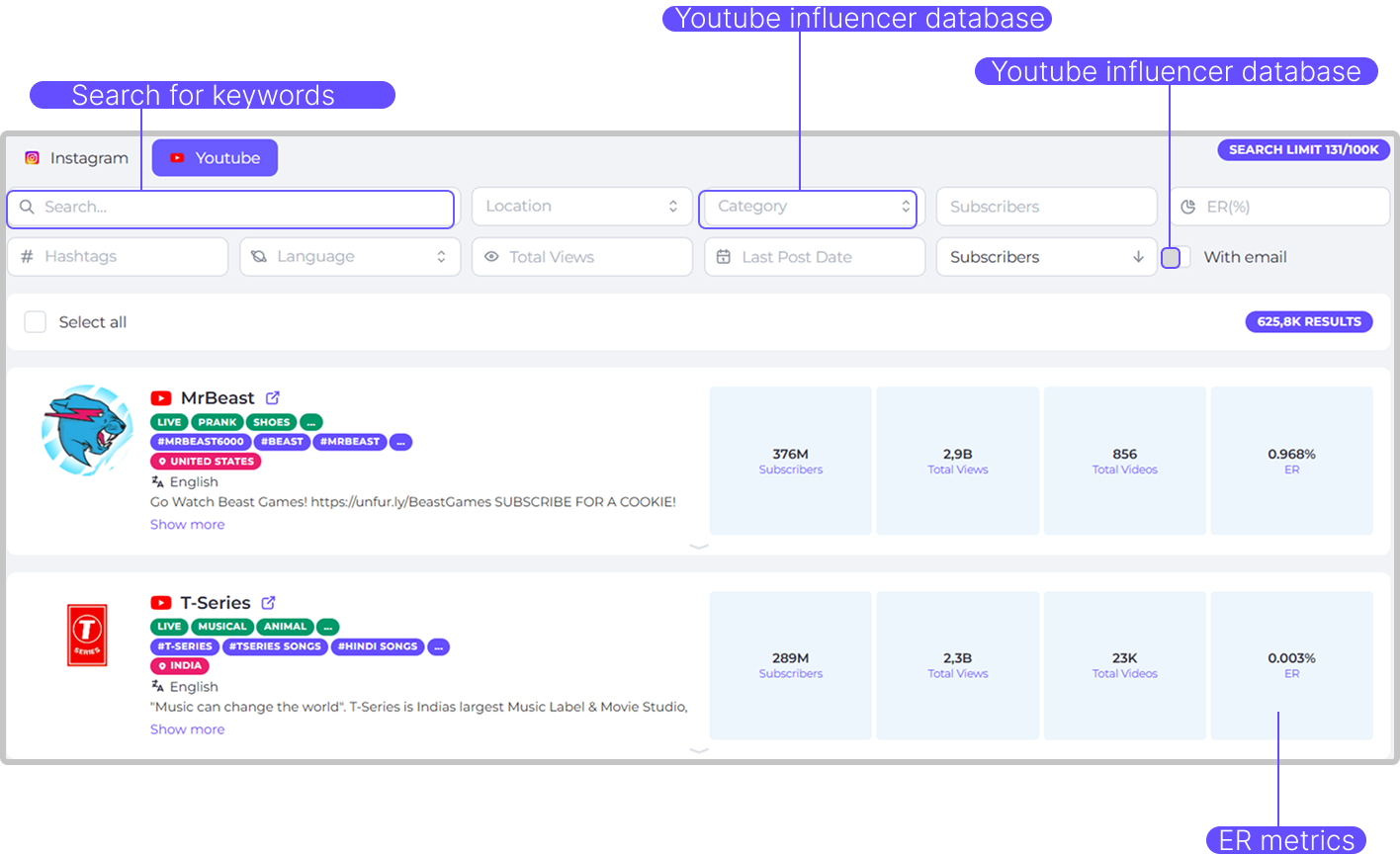Open the T-Series channel name
Image resolution: width=1400 pixels, height=856 pixels.
coord(216,603)
